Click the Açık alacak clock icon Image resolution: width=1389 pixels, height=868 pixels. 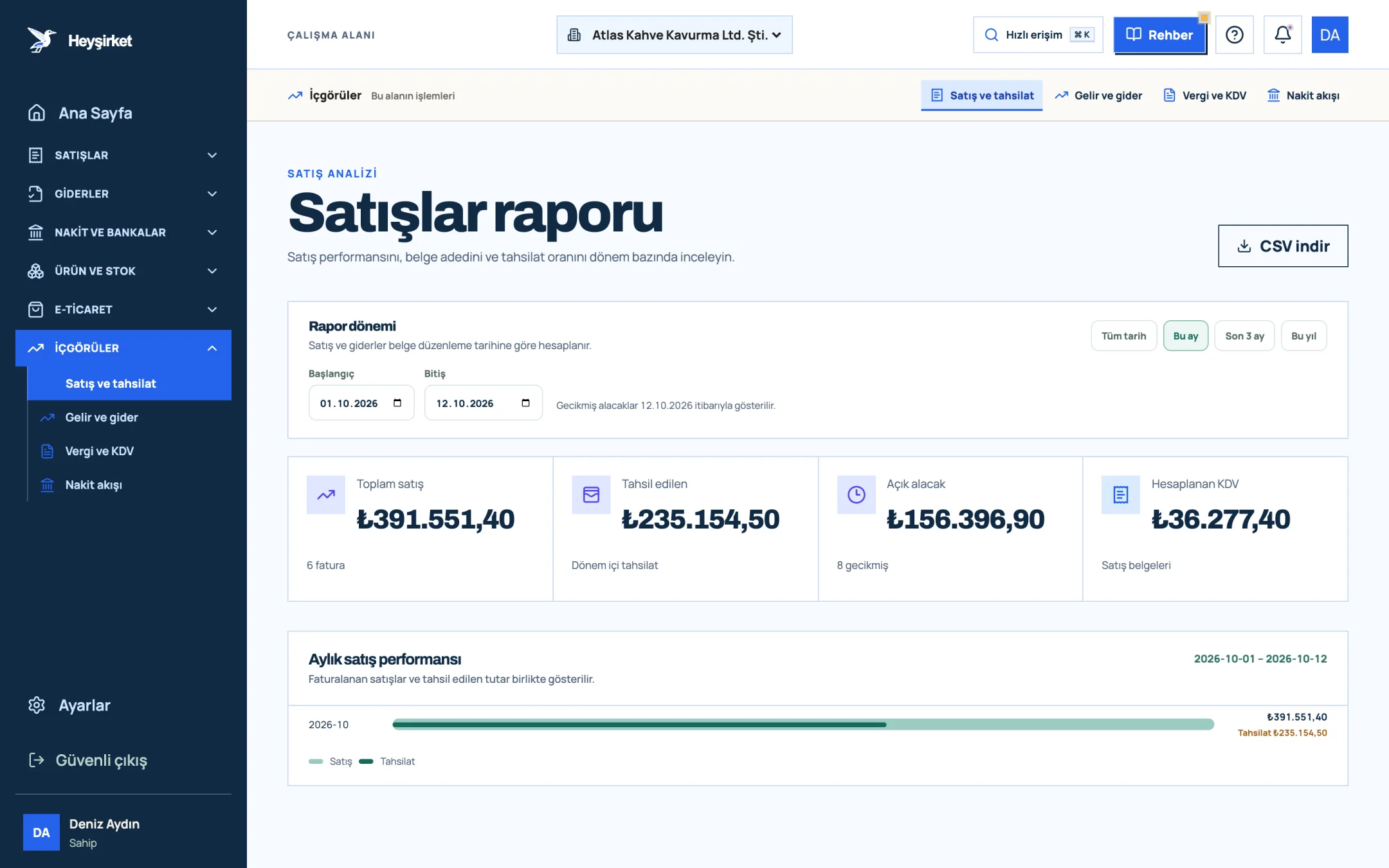coord(856,494)
